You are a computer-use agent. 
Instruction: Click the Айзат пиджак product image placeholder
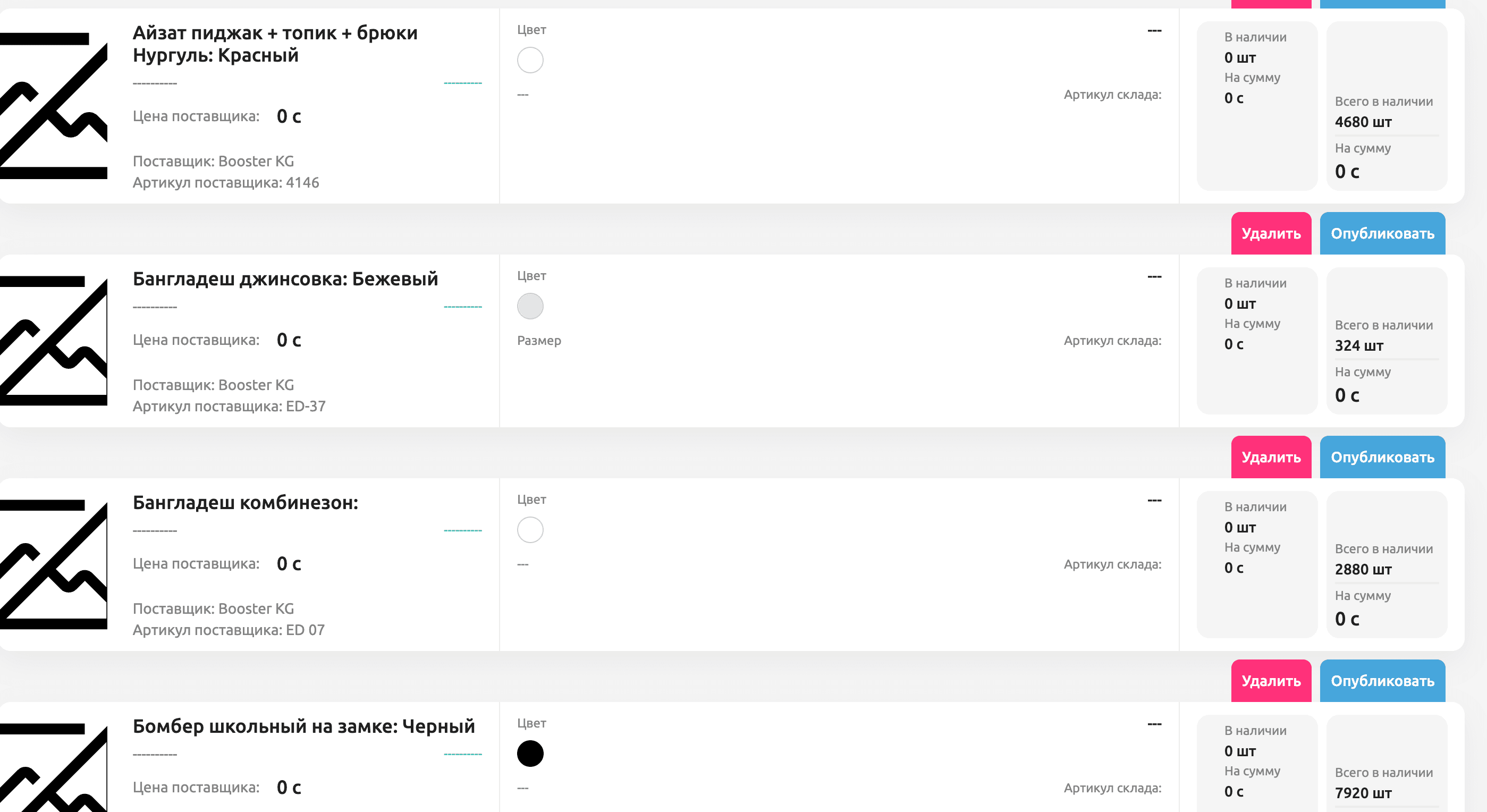click(x=53, y=106)
